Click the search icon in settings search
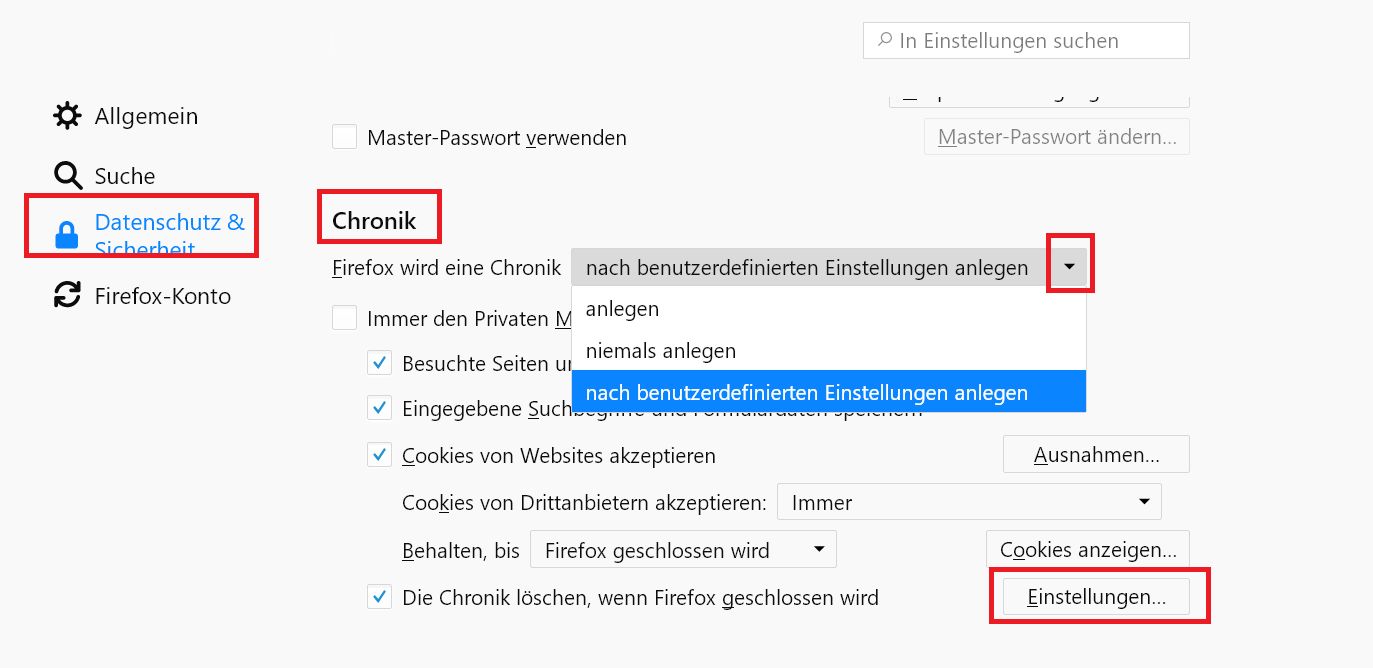Viewport: 1373px width, 668px height. [x=884, y=41]
